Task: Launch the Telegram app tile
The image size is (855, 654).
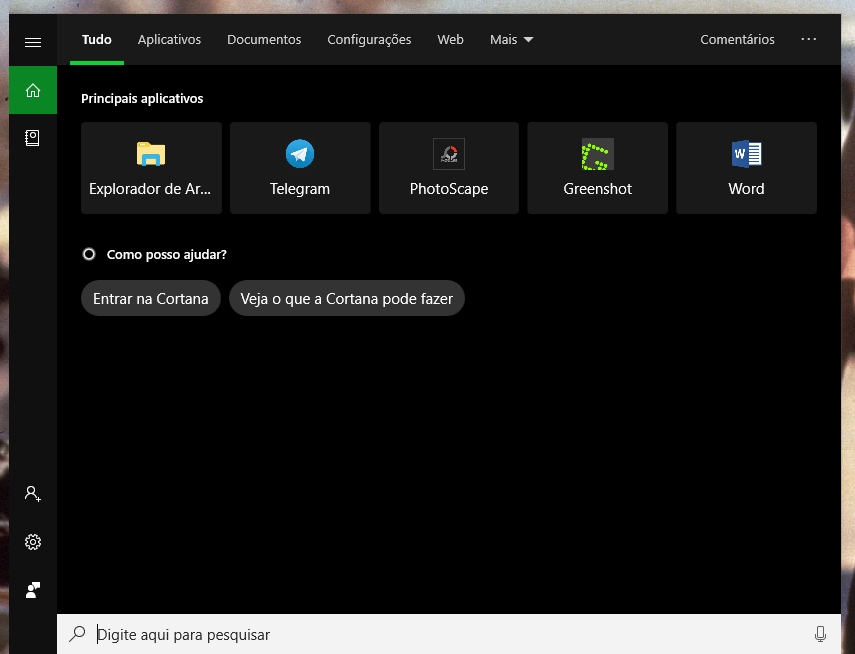Action: 300,168
